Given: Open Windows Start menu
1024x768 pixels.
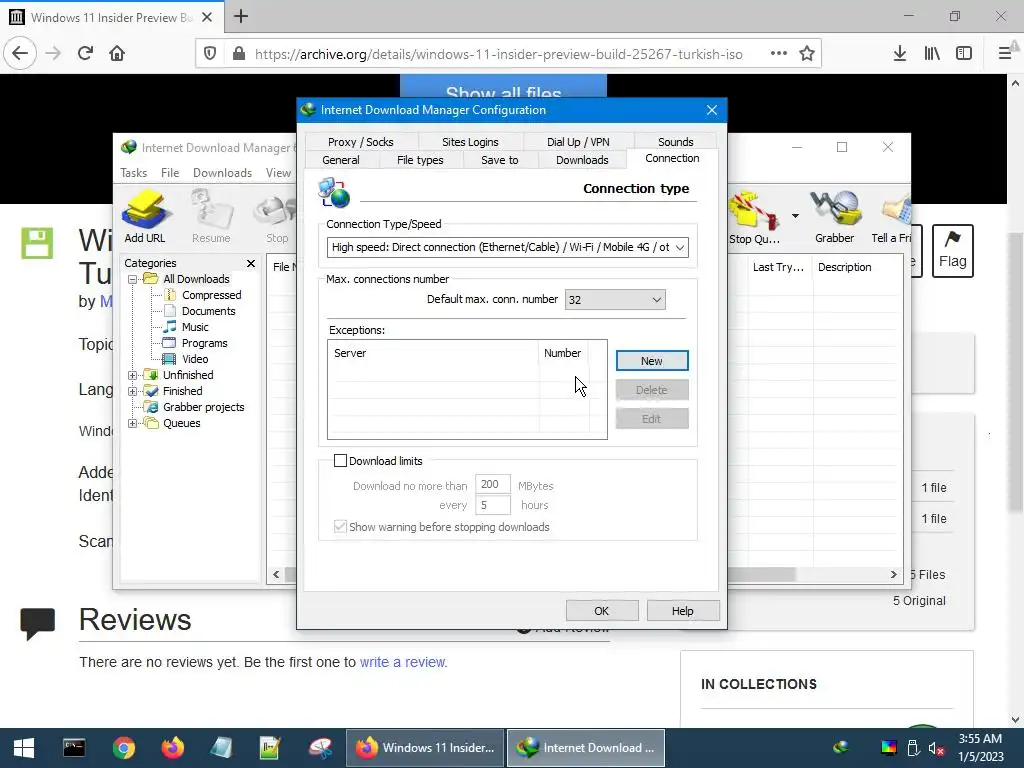Looking at the screenshot, I should point(24,748).
